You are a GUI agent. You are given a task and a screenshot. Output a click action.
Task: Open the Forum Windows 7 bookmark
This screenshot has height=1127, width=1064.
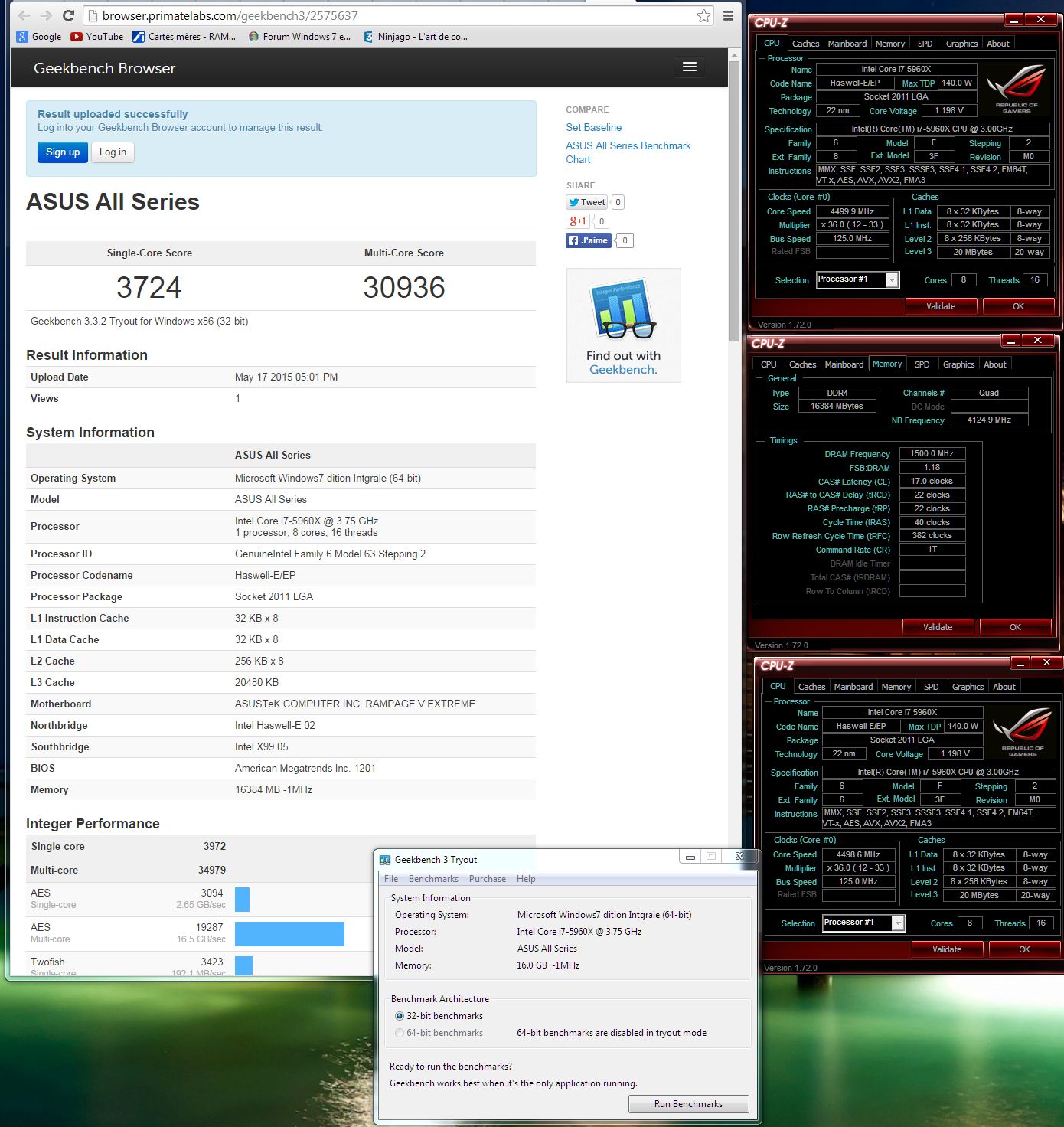click(x=299, y=36)
